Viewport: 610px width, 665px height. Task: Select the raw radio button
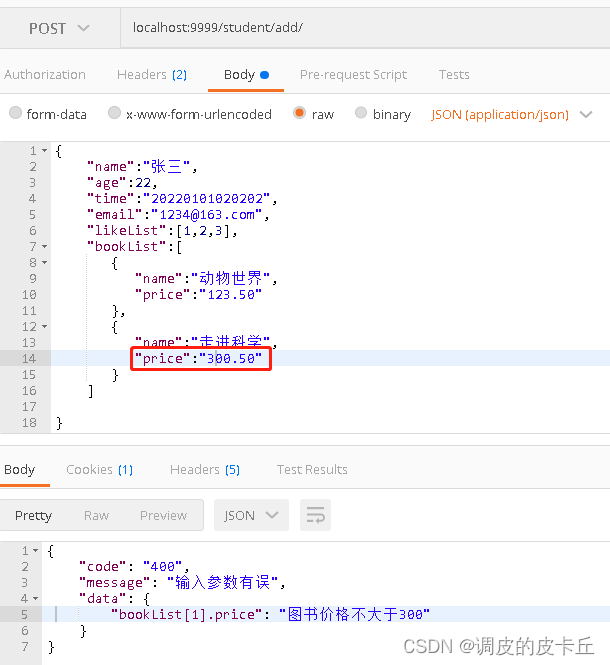tap(299, 113)
